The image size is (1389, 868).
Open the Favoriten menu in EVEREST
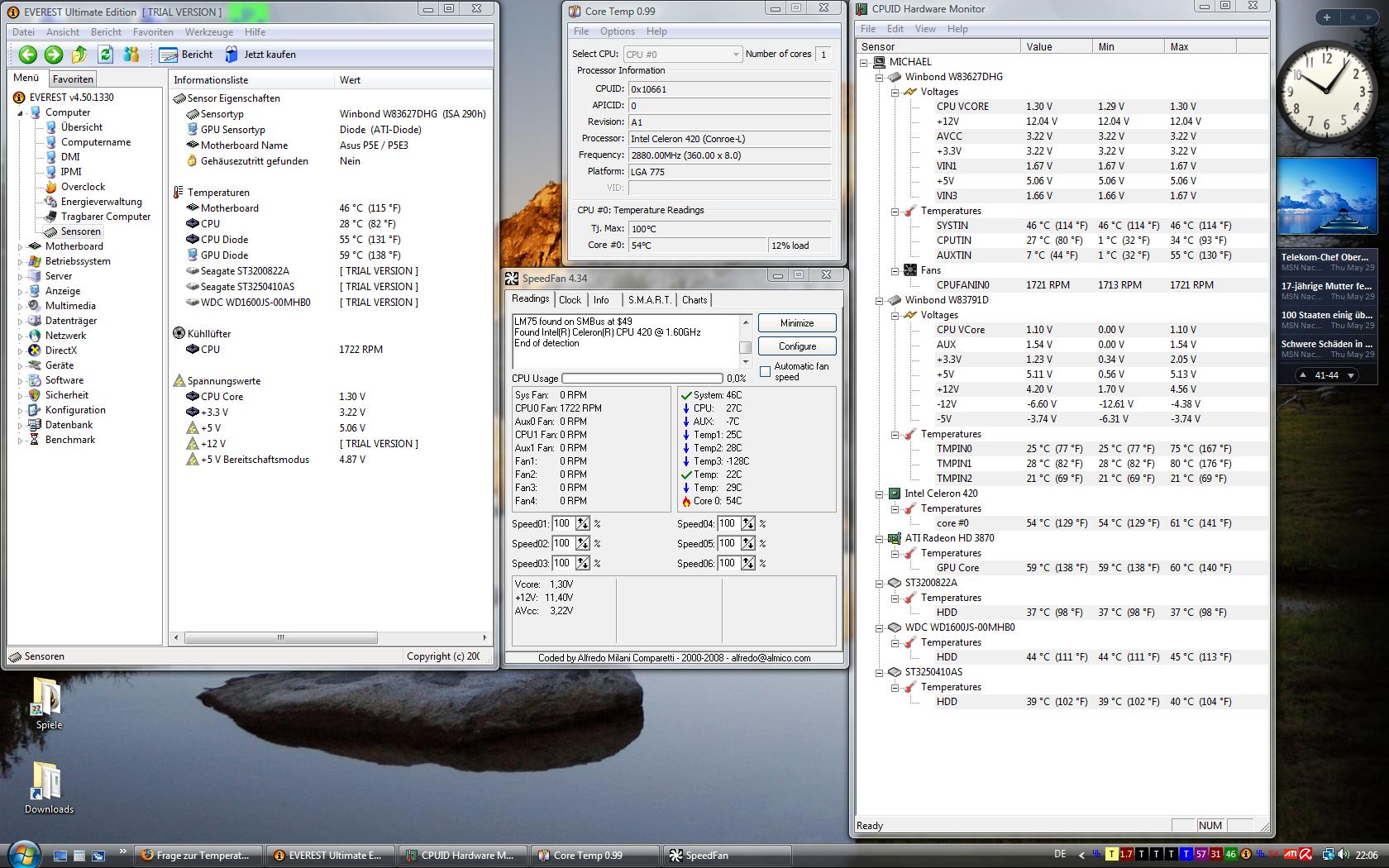click(x=153, y=32)
